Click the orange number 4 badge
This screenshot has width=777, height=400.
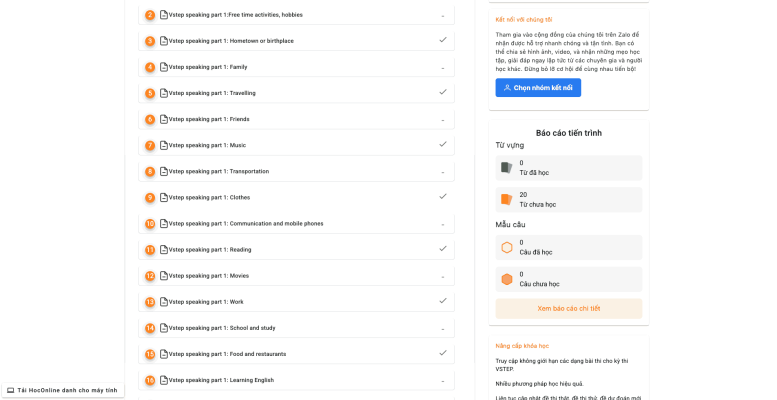click(150, 67)
